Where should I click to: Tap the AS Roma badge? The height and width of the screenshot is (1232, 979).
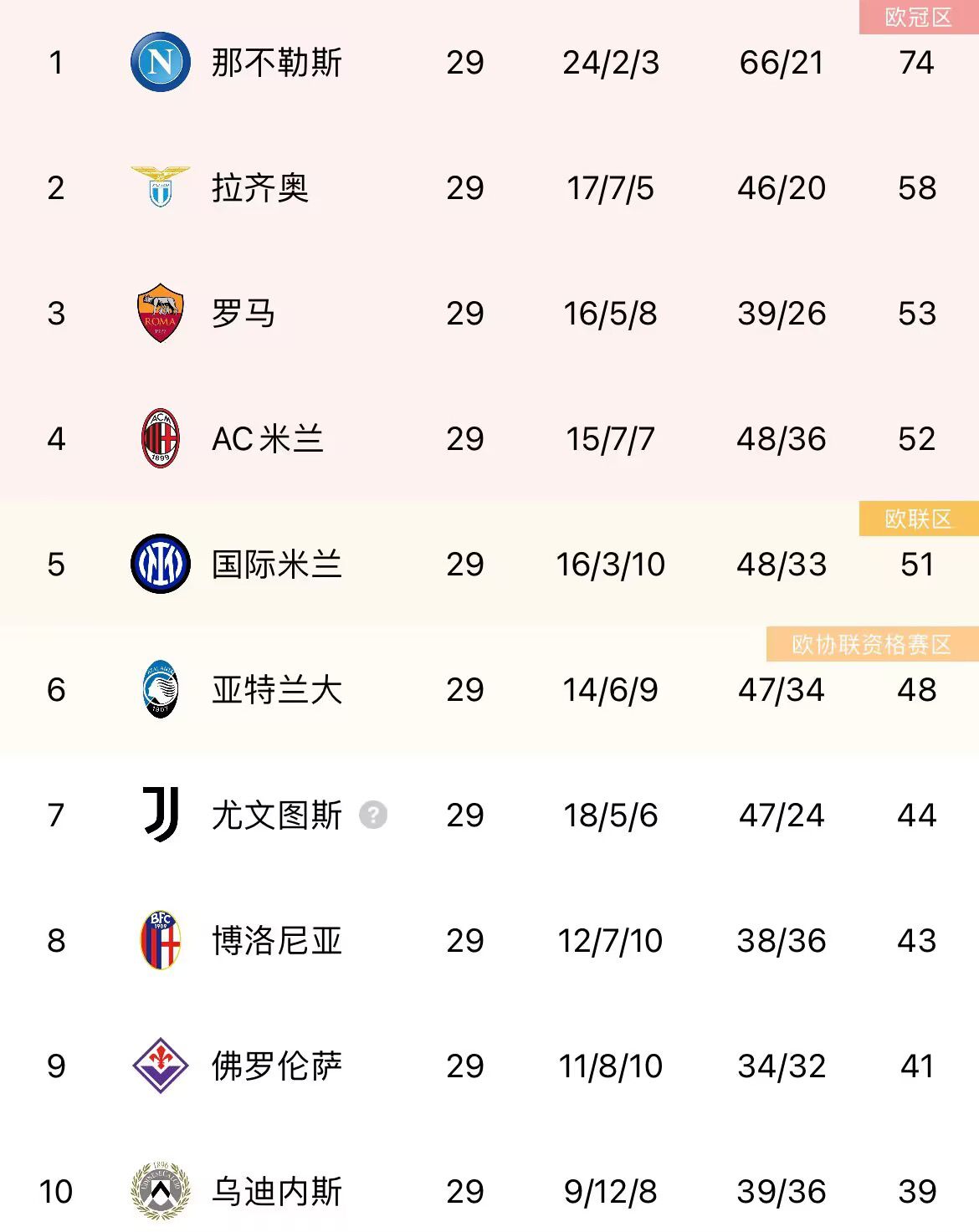click(x=161, y=313)
